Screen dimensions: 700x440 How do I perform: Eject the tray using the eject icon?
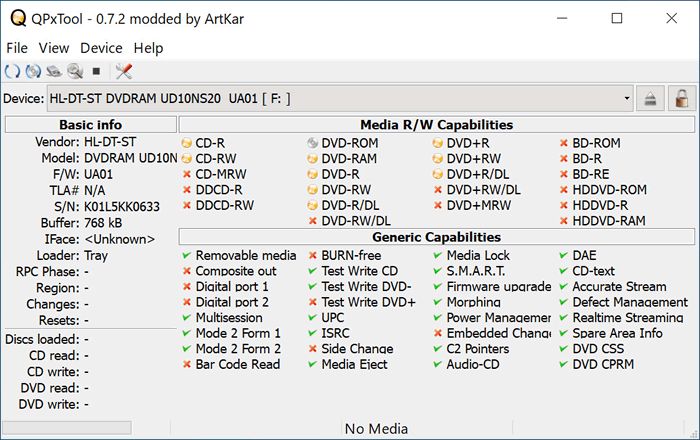(x=650, y=99)
